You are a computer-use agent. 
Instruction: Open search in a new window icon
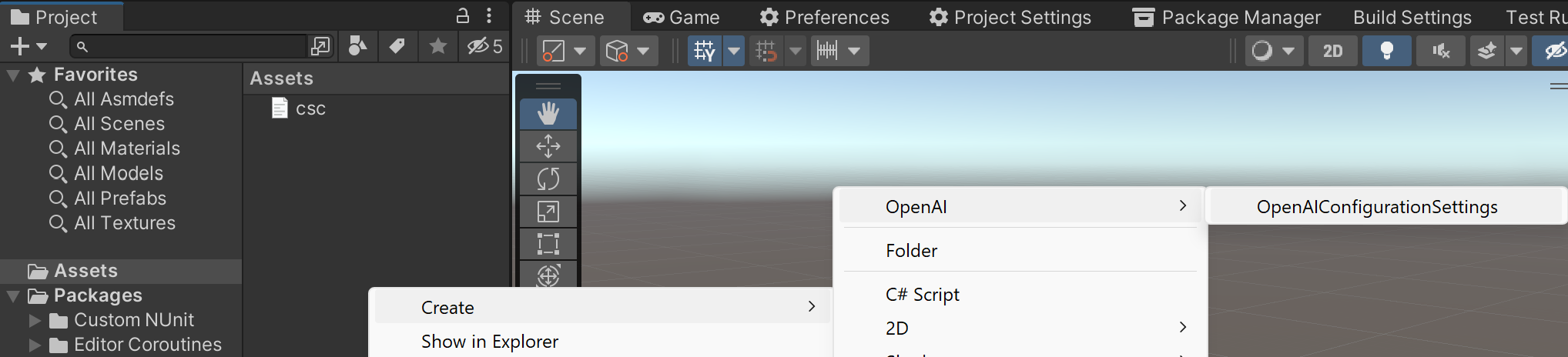pos(320,47)
